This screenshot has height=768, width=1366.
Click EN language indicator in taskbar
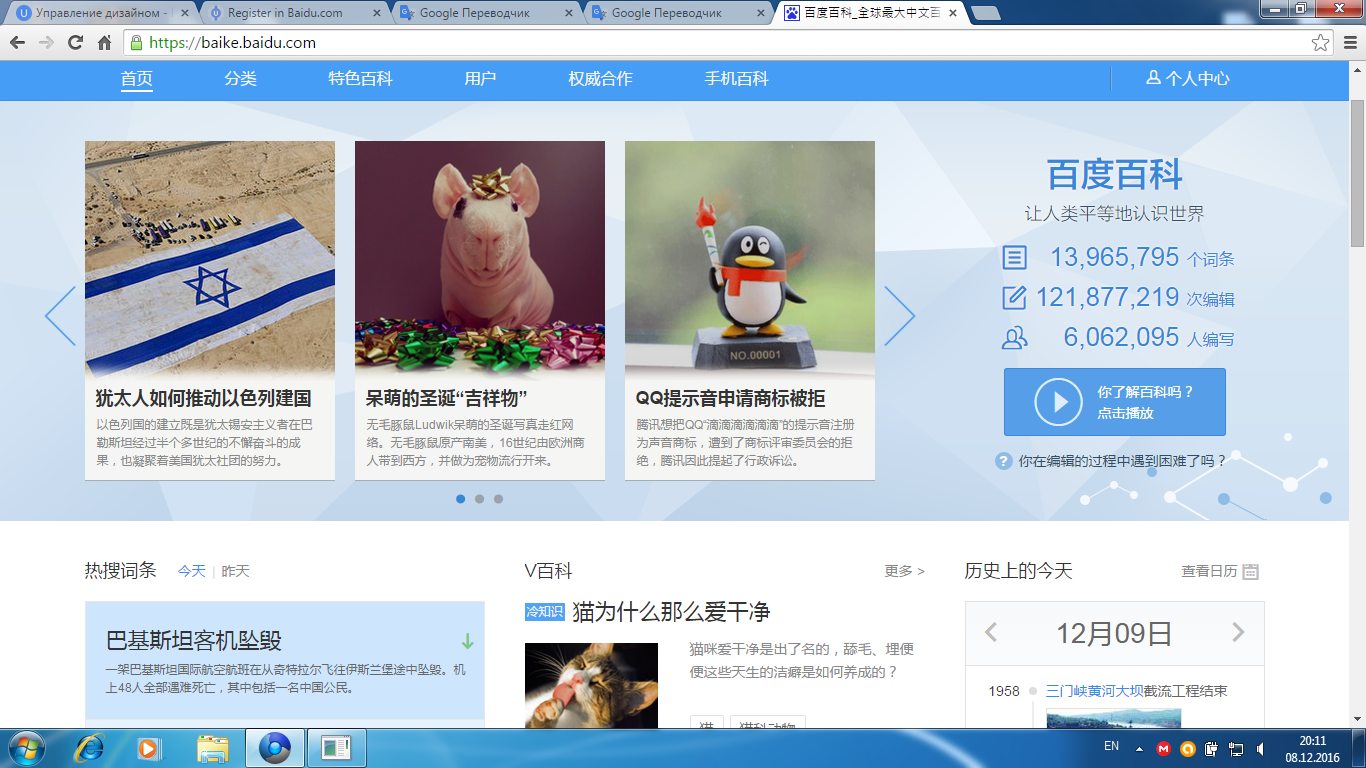coord(1111,746)
